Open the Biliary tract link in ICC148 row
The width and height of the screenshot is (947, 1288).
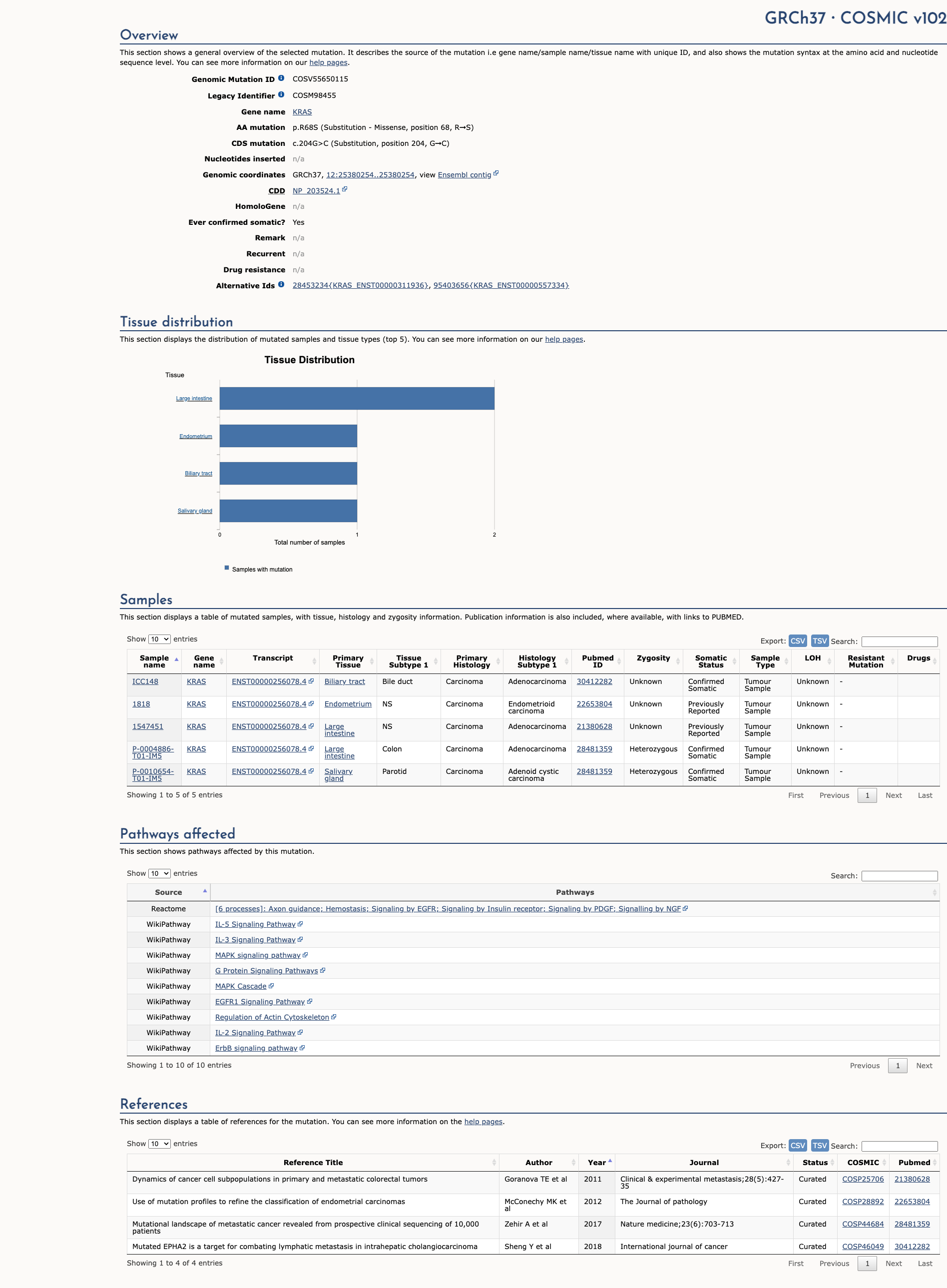point(345,681)
